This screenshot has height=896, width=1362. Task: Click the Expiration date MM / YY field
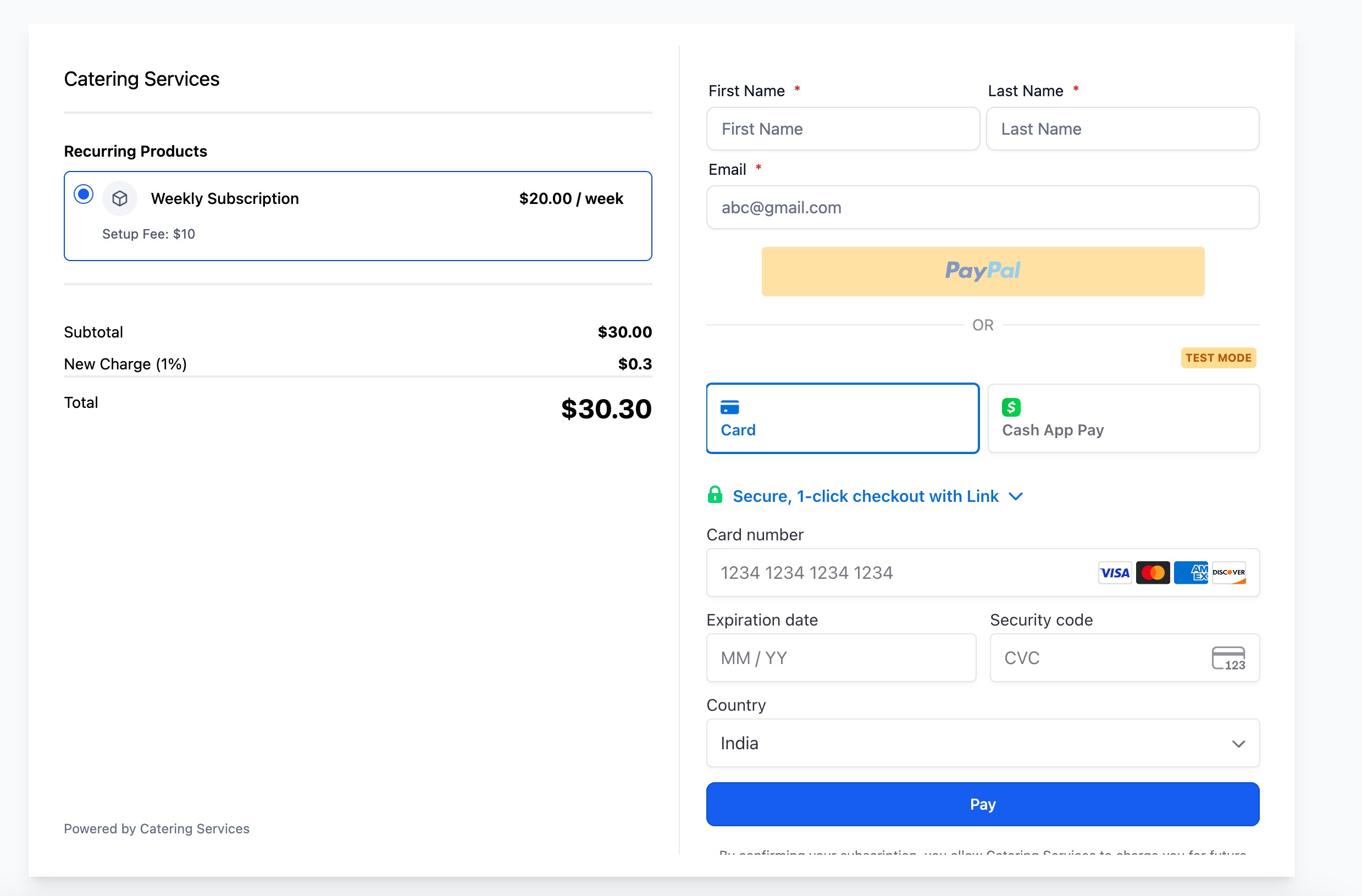tap(840, 658)
